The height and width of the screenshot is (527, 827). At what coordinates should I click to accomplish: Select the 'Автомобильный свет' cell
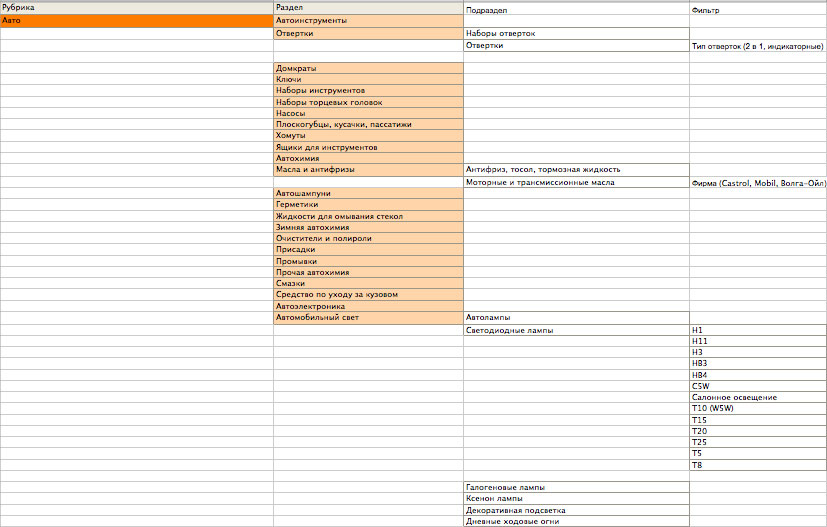point(368,317)
